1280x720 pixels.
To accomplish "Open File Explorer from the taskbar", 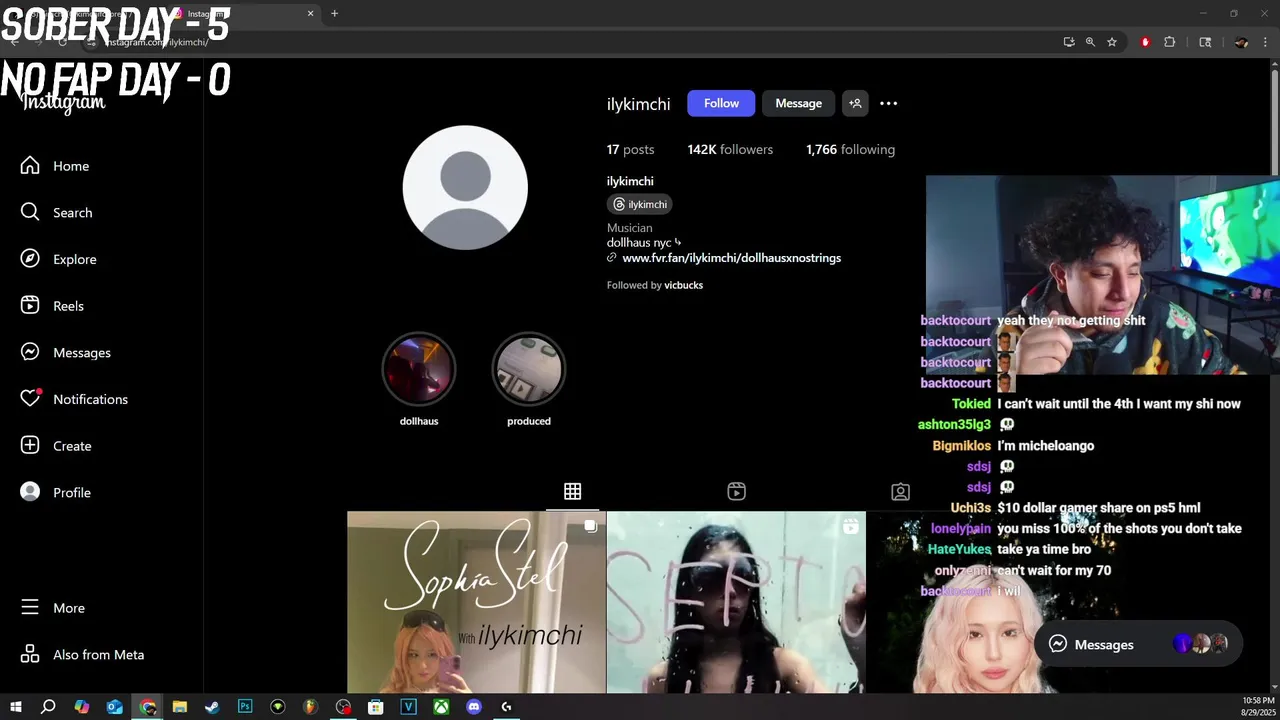I will (180, 707).
